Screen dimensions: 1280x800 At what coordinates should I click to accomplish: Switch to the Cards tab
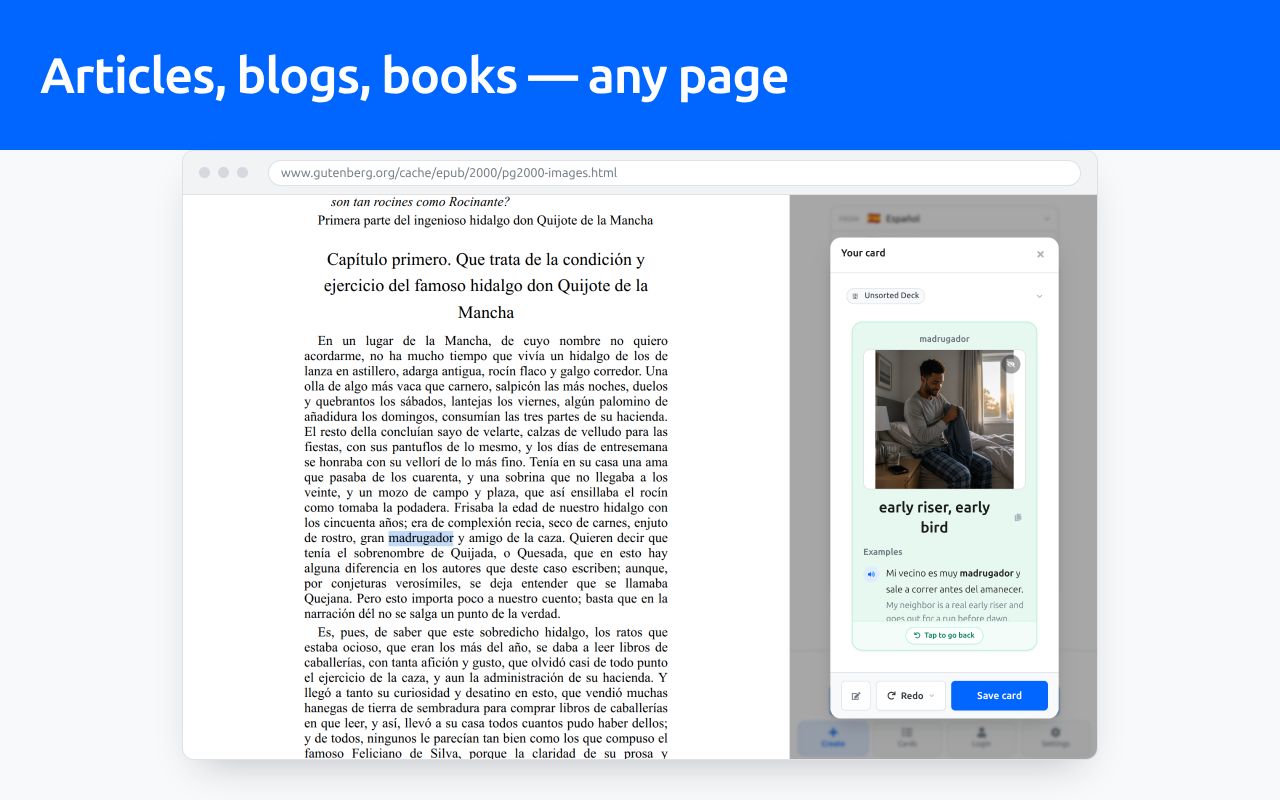[907, 738]
